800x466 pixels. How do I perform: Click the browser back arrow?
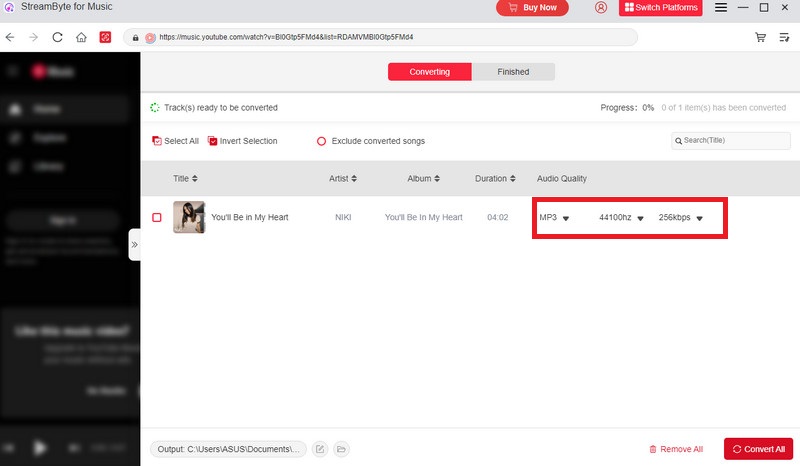point(10,37)
